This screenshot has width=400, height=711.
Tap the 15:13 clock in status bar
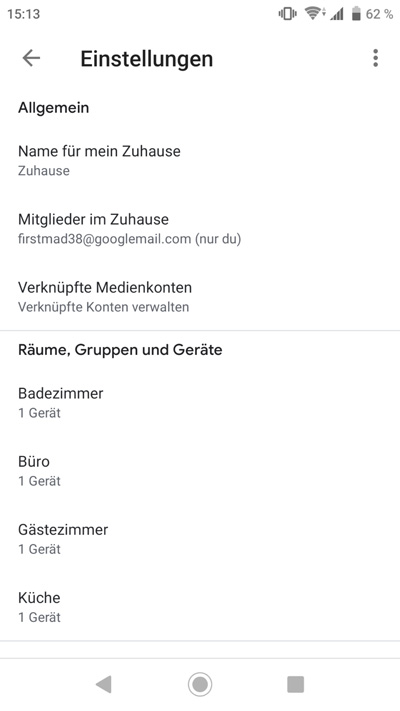pos(24,14)
